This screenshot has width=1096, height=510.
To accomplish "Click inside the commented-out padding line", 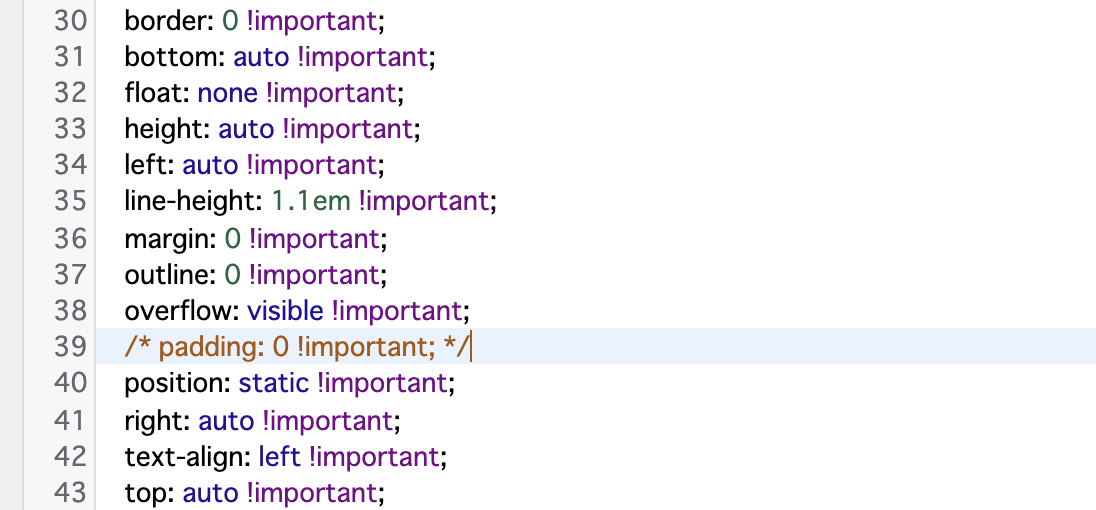I will pyautogui.click(x=296, y=346).
